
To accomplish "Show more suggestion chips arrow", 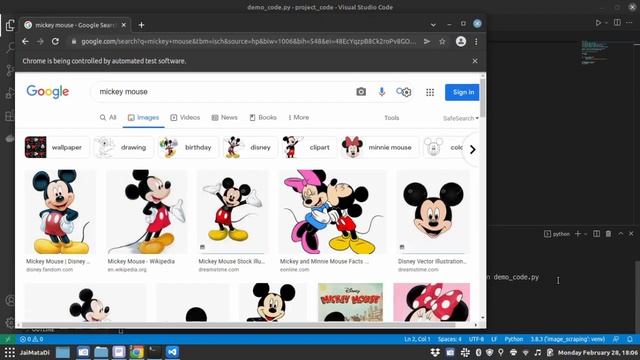I will point(472,149).
